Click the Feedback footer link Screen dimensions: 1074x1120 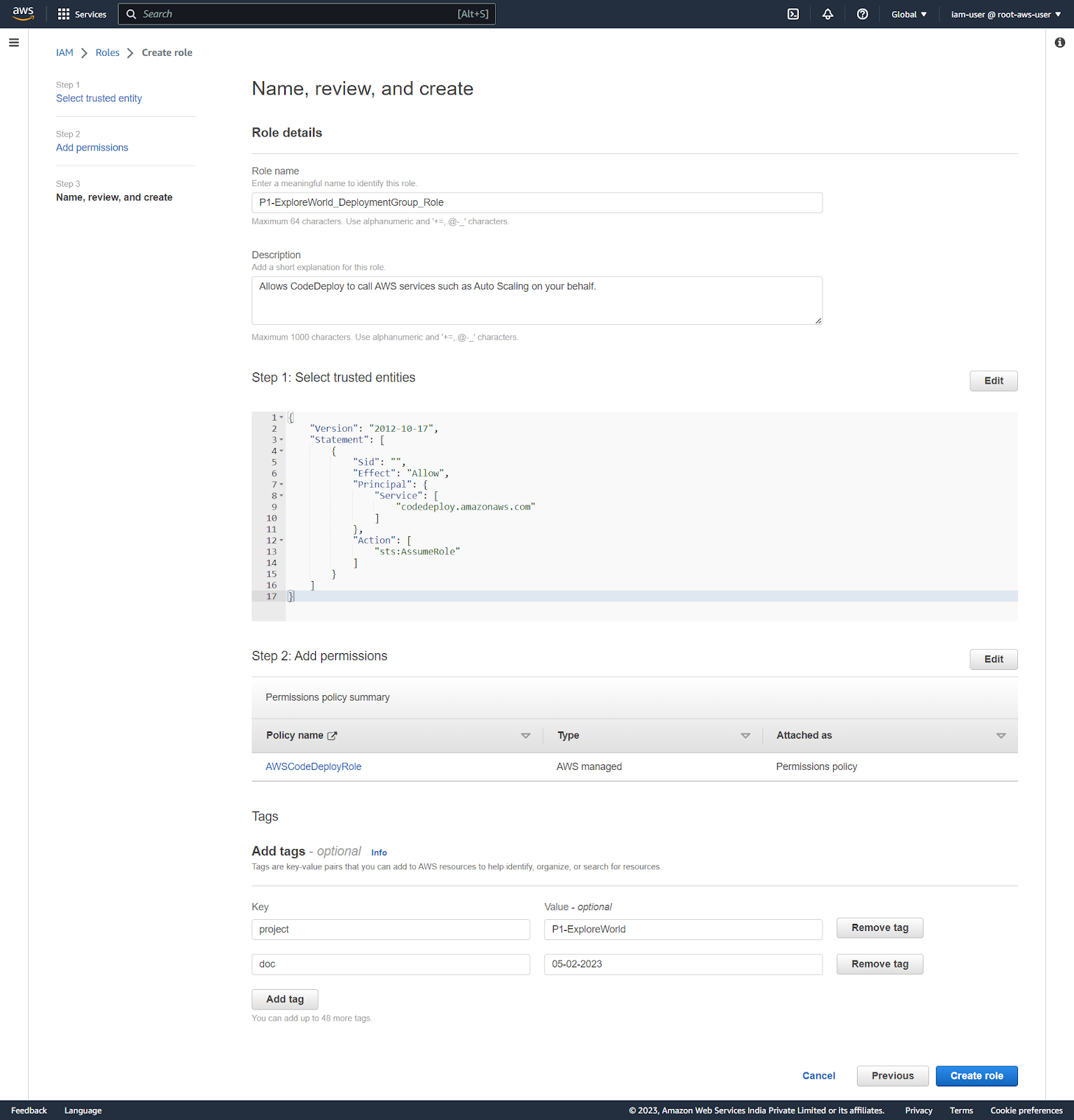[x=29, y=1111]
